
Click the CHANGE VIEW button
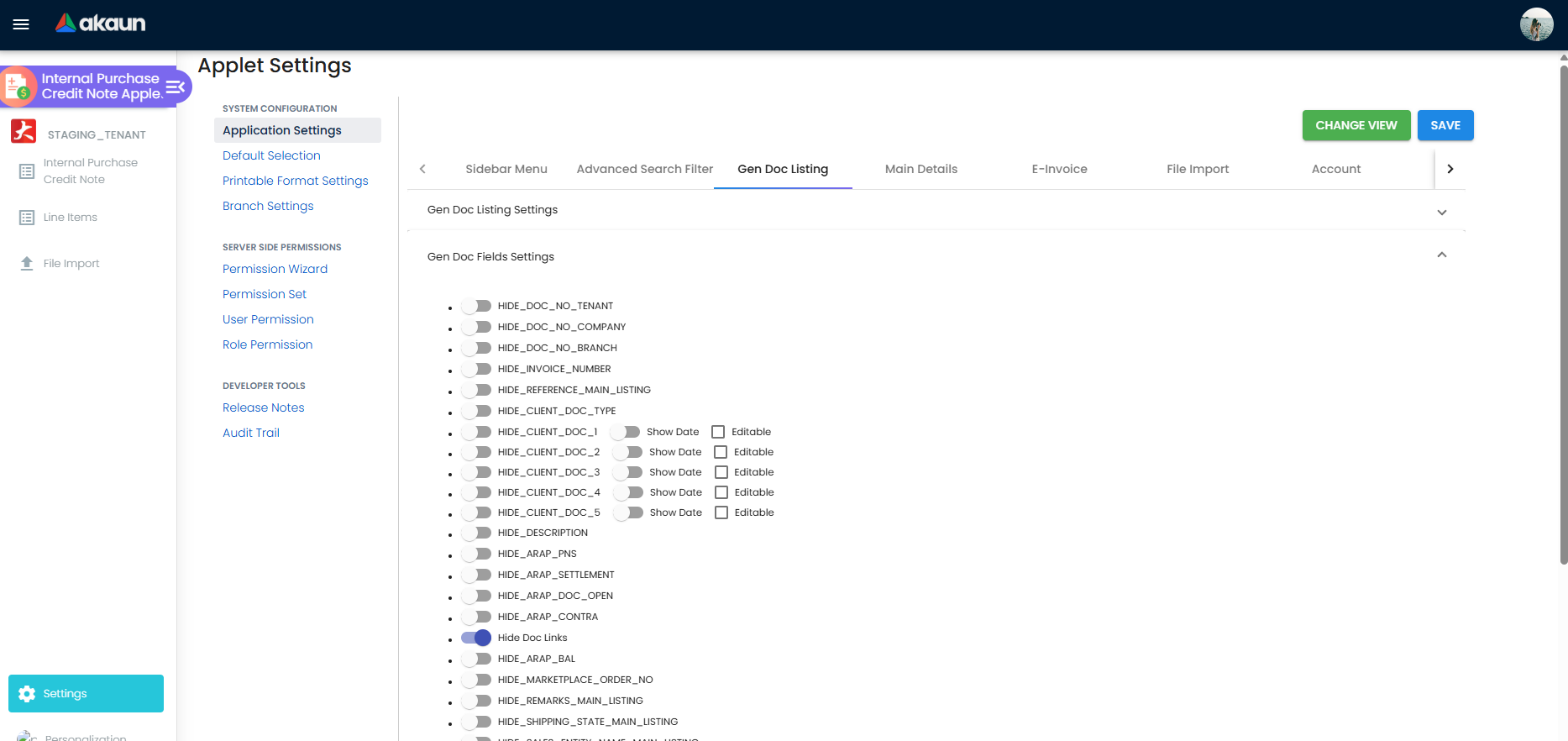(1356, 125)
